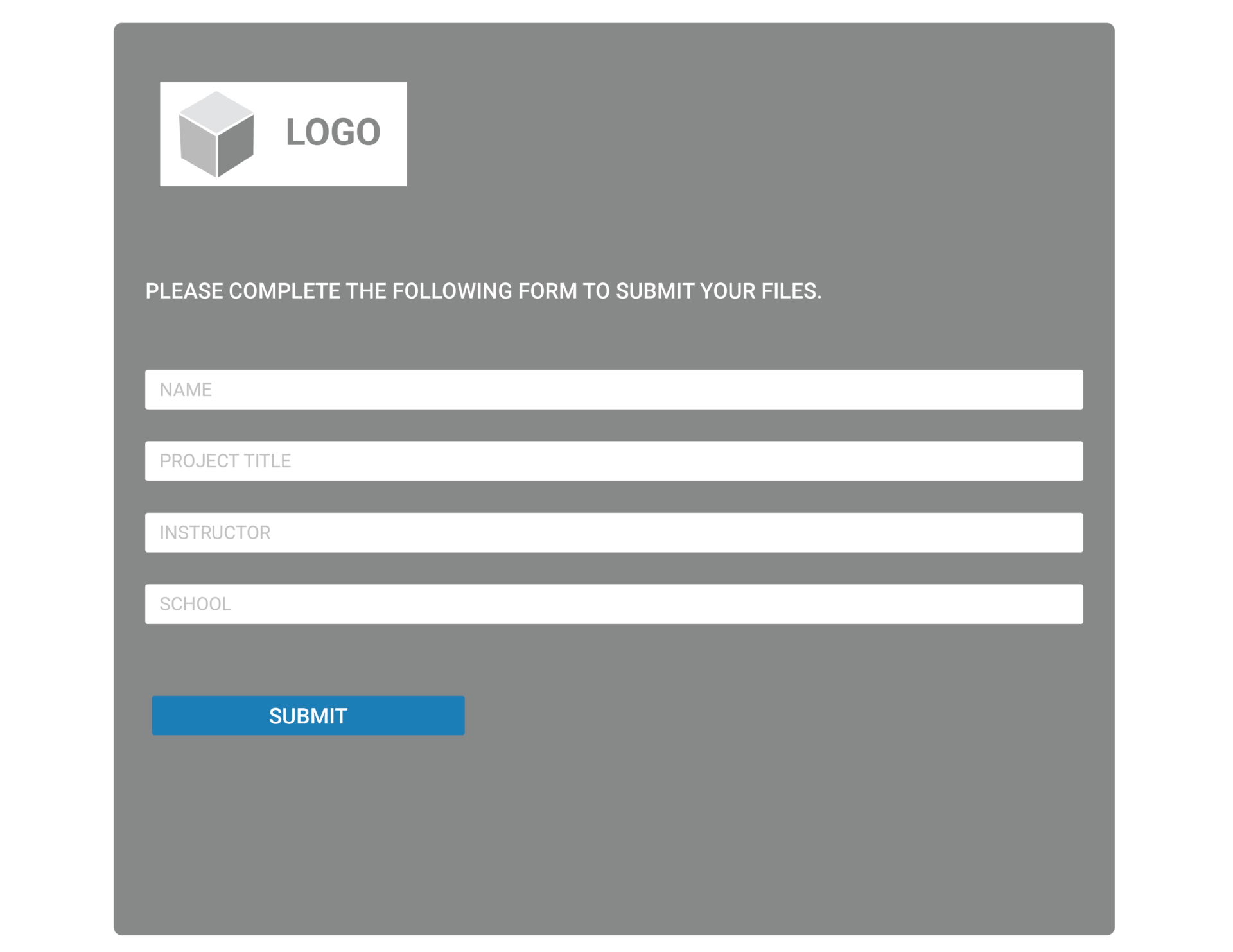
Task: Click the SCHOOL placeholder label
Action: [x=195, y=604]
